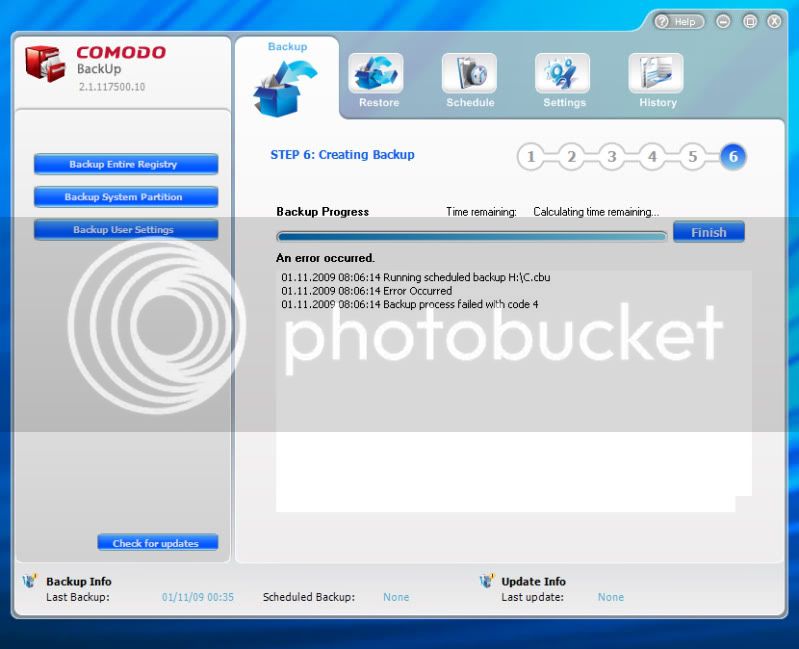The image size is (799, 649).
Task: Maximize the Comodo BackUp window
Action: [x=750, y=21]
